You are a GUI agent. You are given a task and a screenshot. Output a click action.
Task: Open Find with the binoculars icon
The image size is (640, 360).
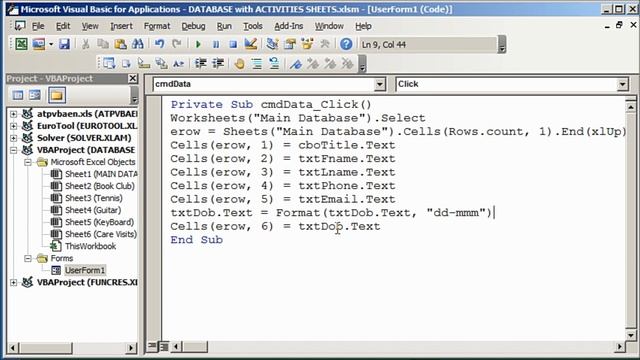(x=138, y=44)
